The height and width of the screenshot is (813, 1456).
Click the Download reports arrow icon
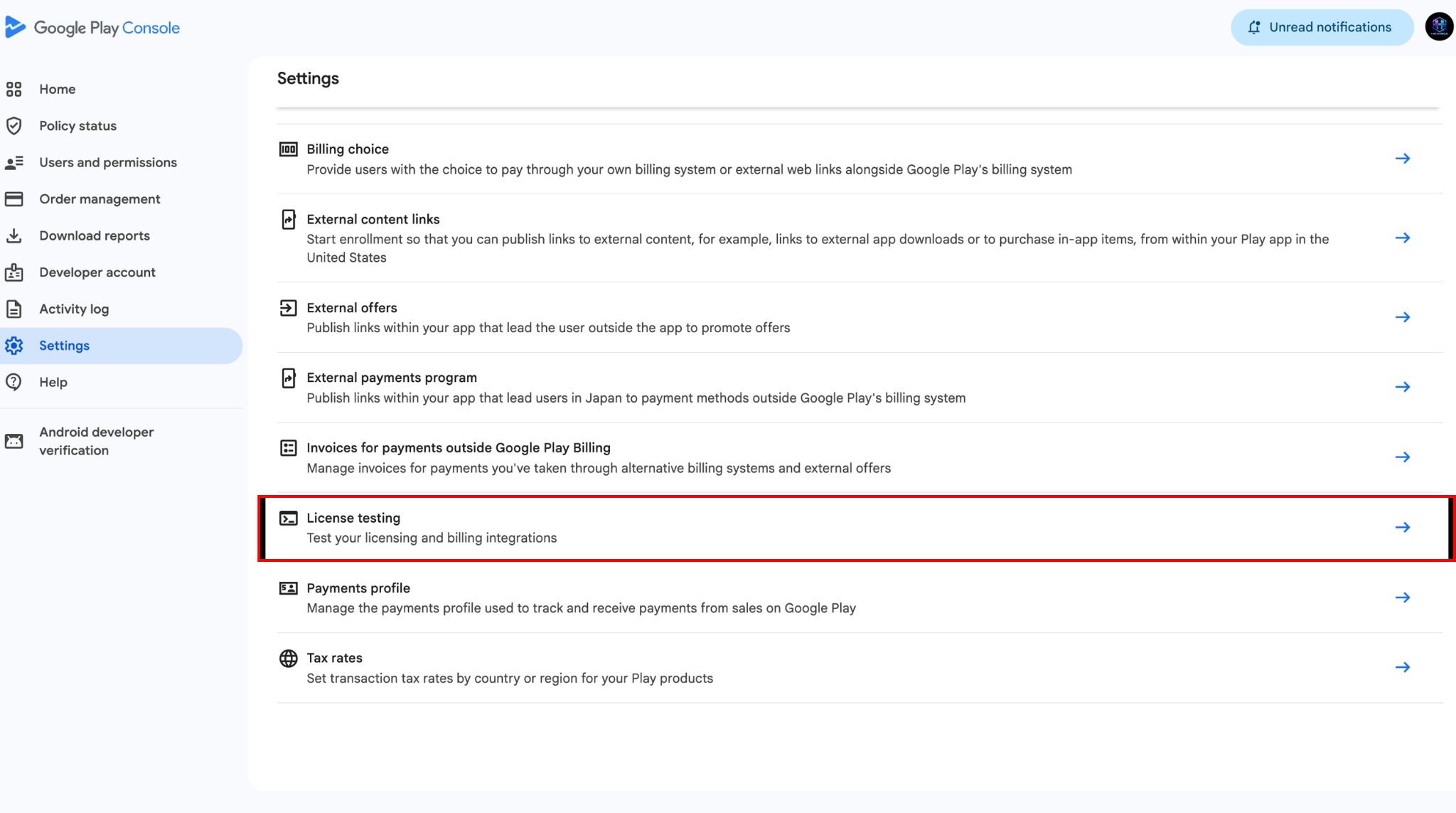(14, 235)
